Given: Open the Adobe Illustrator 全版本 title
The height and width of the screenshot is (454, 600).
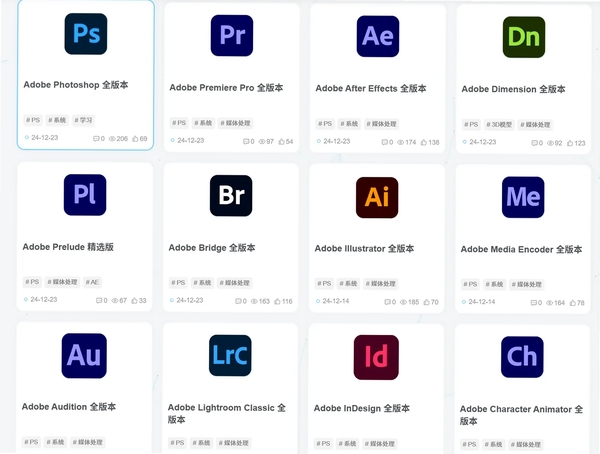Looking at the screenshot, I should coord(364,248).
